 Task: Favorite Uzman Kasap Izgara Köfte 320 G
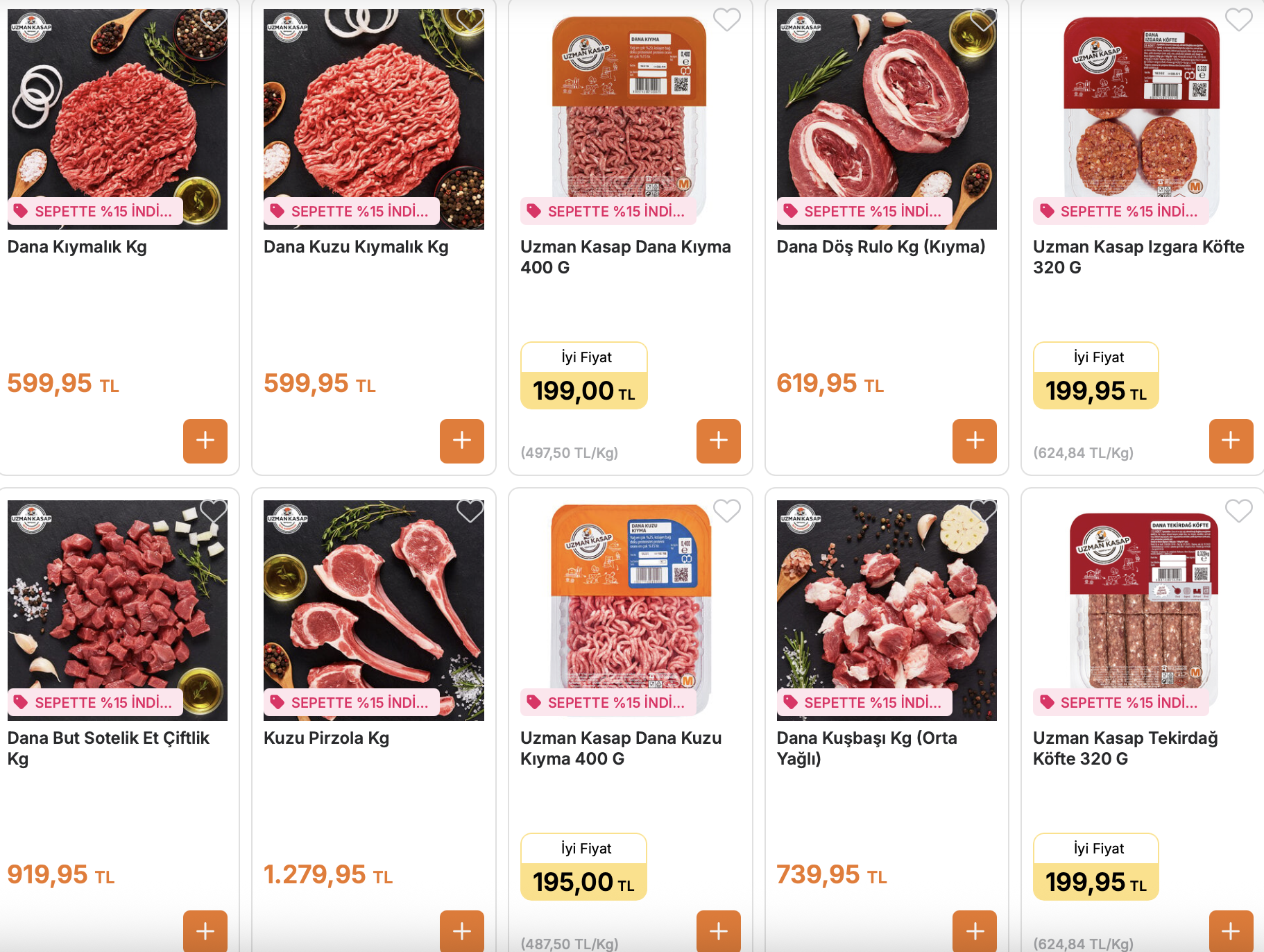pyautogui.click(x=1239, y=19)
